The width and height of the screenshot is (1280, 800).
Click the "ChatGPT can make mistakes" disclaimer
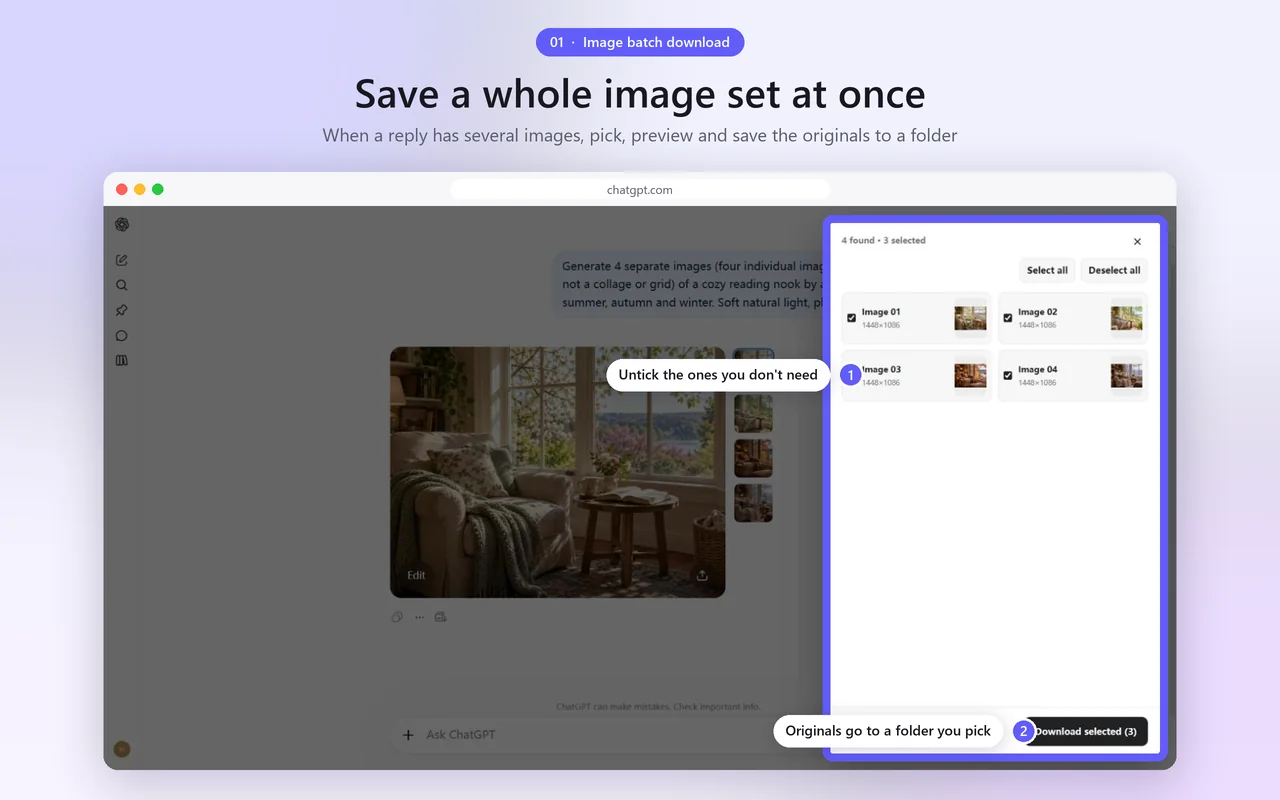click(x=658, y=707)
